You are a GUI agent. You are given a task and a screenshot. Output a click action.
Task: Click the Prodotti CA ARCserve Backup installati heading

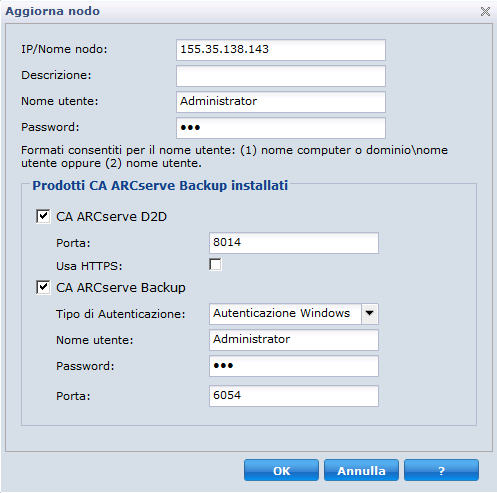tap(160, 185)
